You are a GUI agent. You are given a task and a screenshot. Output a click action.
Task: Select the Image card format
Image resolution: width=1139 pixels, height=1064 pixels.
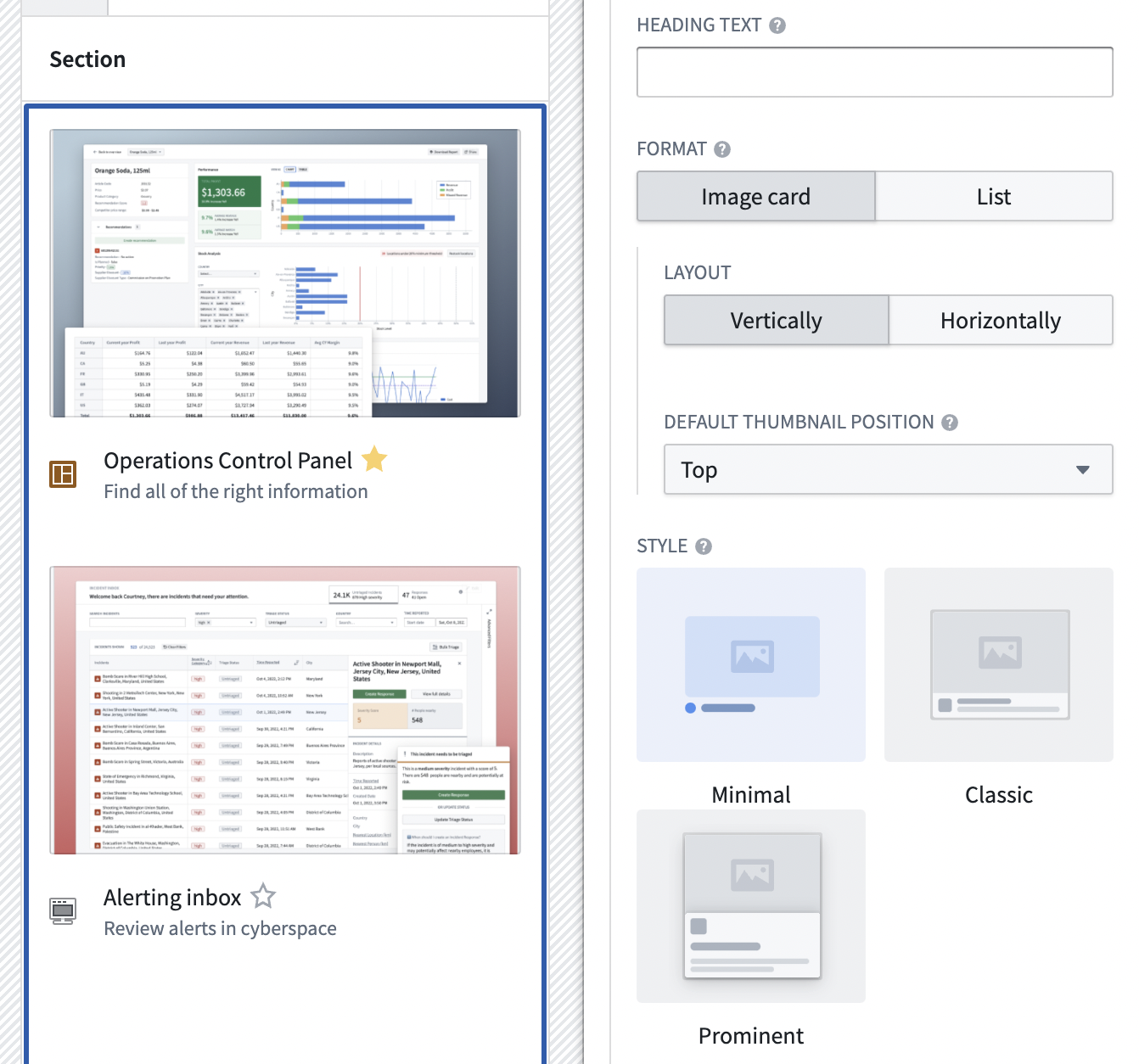tap(756, 197)
